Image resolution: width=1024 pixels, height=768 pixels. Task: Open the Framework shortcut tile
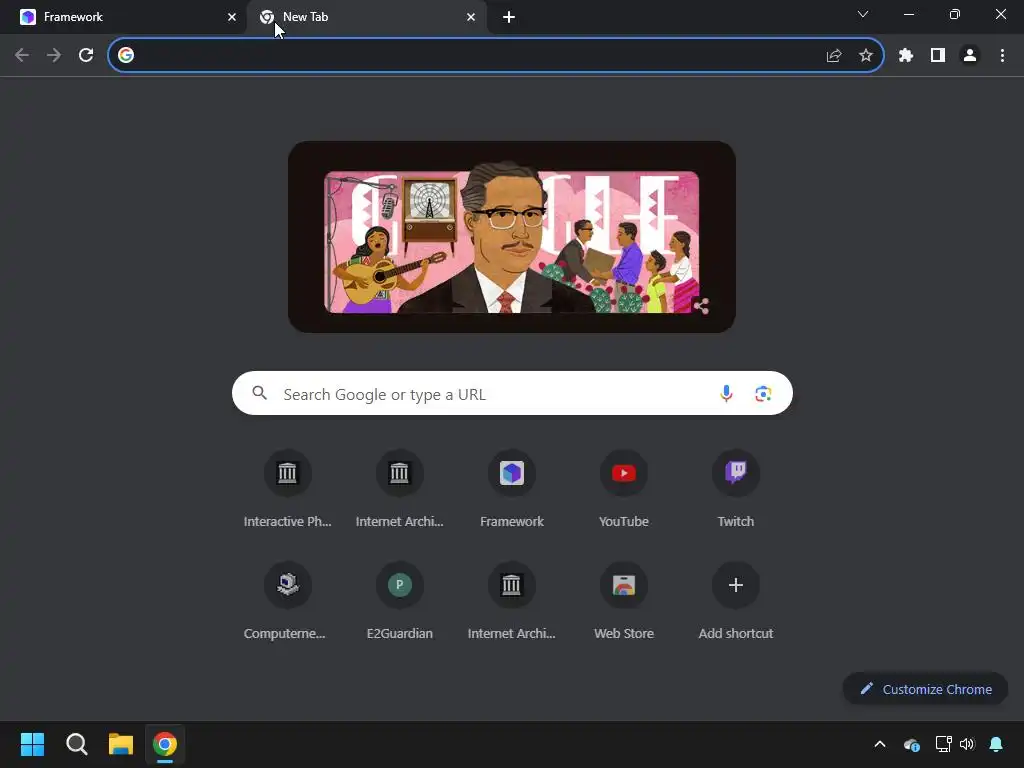512,490
